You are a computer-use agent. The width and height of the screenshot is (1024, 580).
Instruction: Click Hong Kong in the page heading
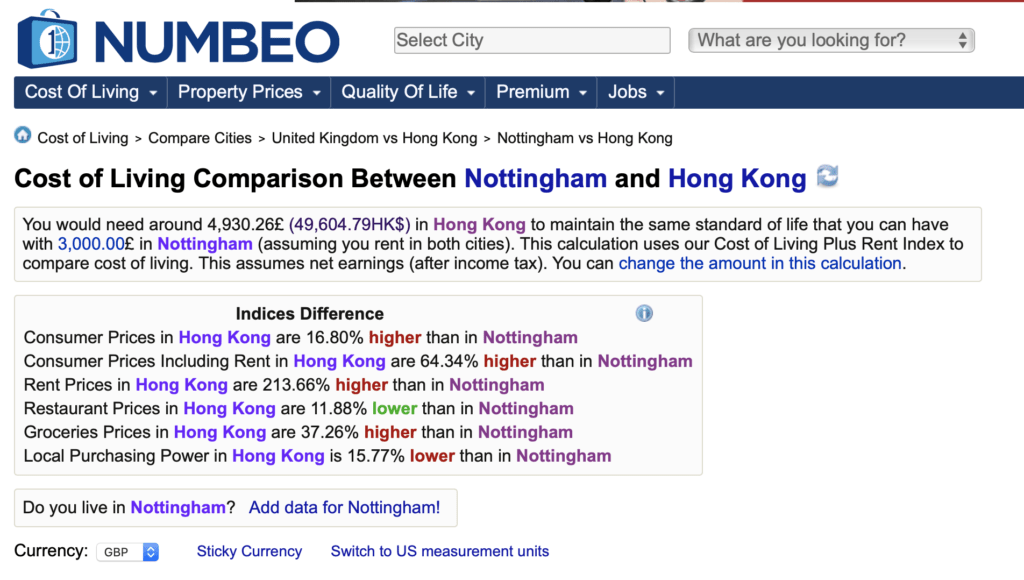[x=737, y=178]
